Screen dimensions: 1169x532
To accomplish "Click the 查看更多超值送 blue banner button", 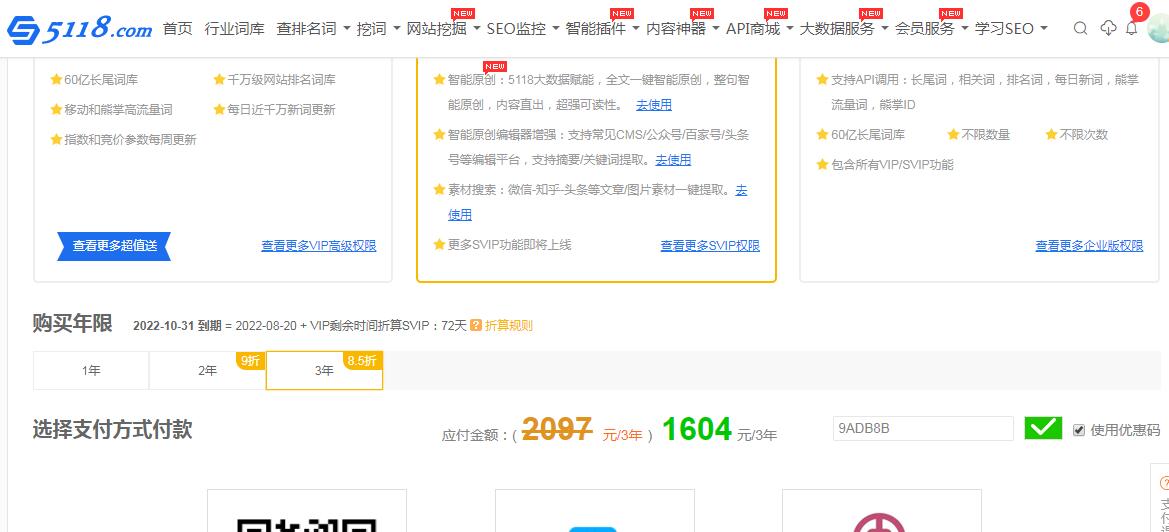I will [x=114, y=246].
